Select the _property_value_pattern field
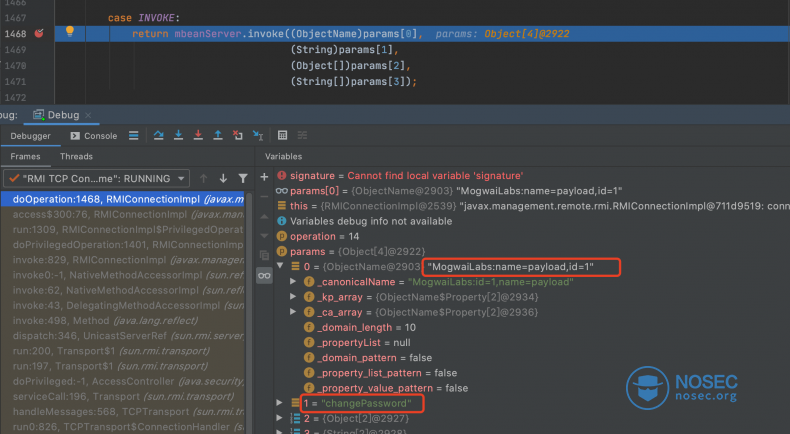This screenshot has height=434, width=790. click(532, 388)
